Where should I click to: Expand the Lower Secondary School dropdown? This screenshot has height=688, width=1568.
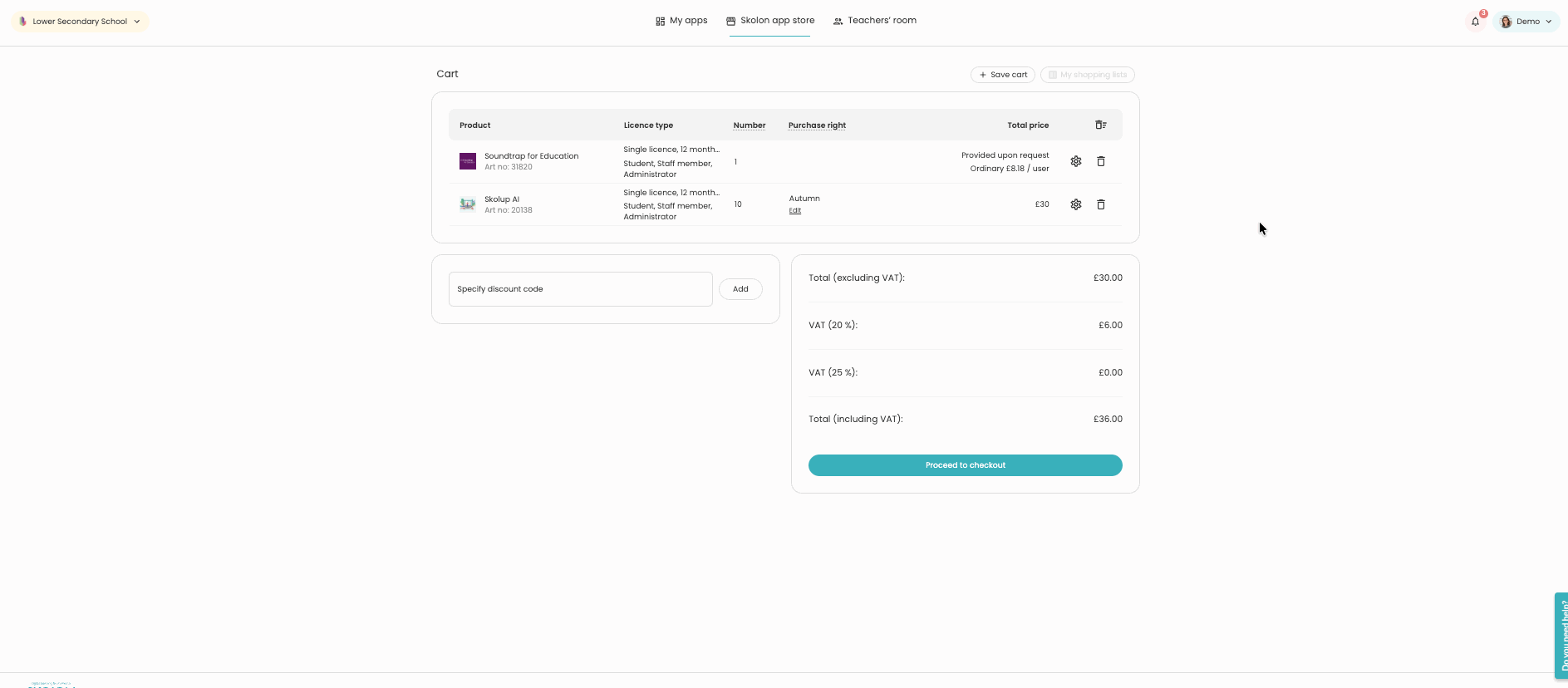80,22
